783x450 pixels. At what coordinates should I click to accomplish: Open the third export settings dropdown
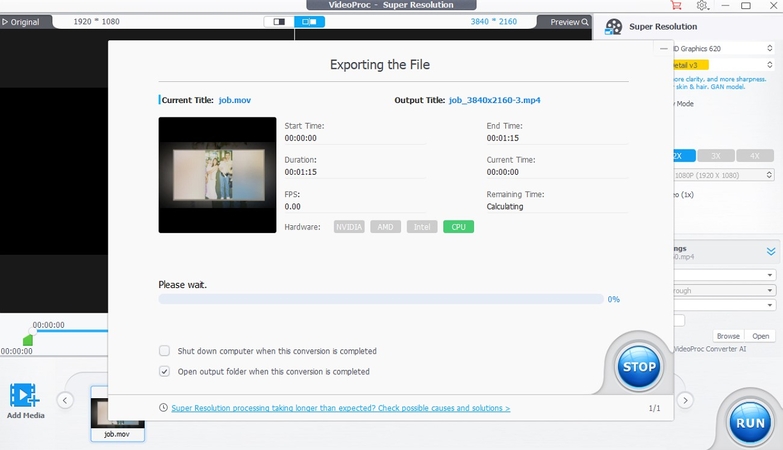724,305
